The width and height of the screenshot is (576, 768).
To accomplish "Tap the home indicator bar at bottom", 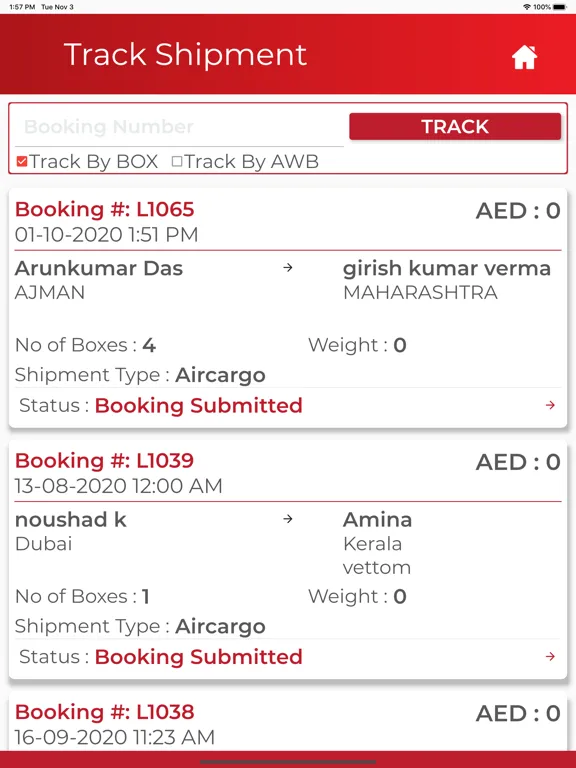I will tap(288, 762).
